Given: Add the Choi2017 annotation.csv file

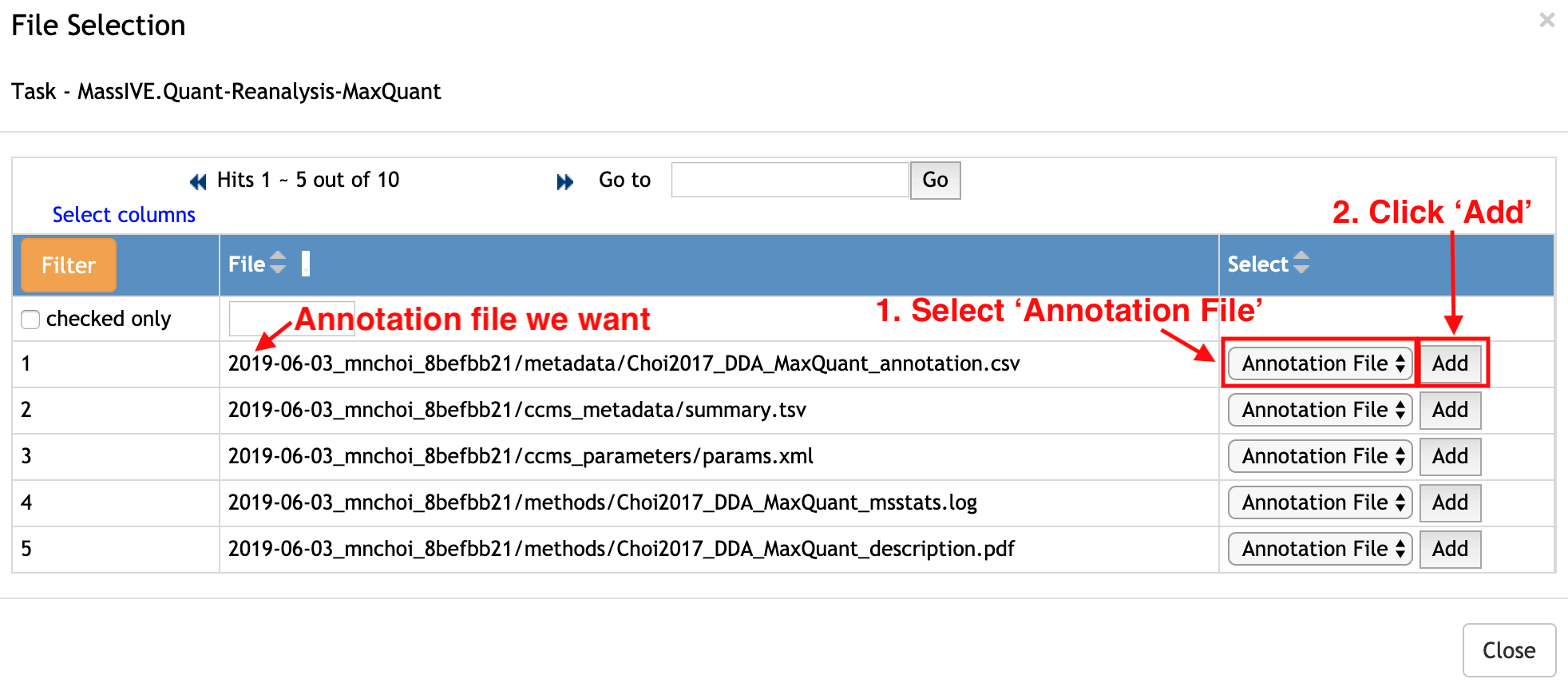Looking at the screenshot, I should (x=1450, y=363).
